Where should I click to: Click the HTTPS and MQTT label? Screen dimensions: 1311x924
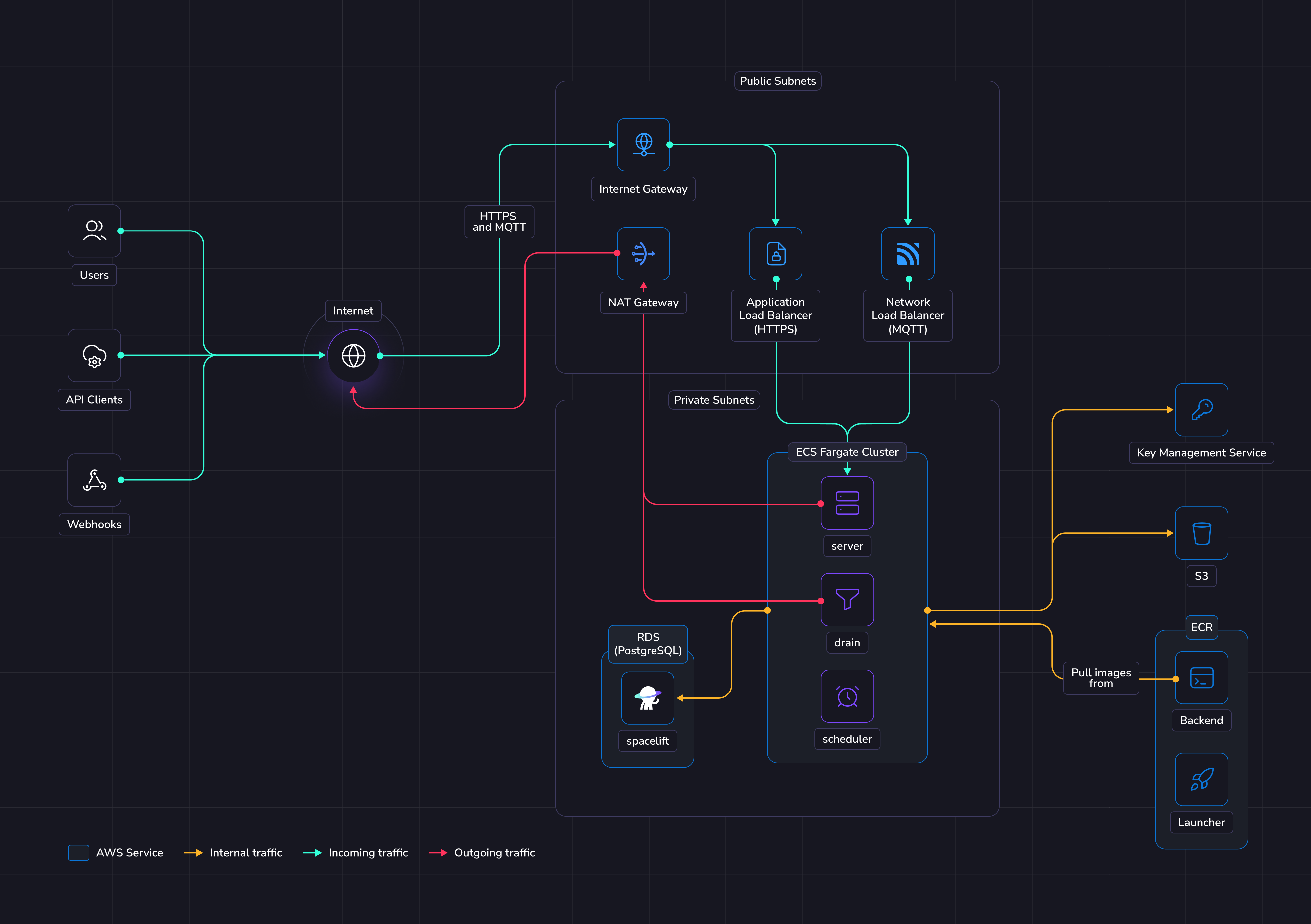click(499, 222)
